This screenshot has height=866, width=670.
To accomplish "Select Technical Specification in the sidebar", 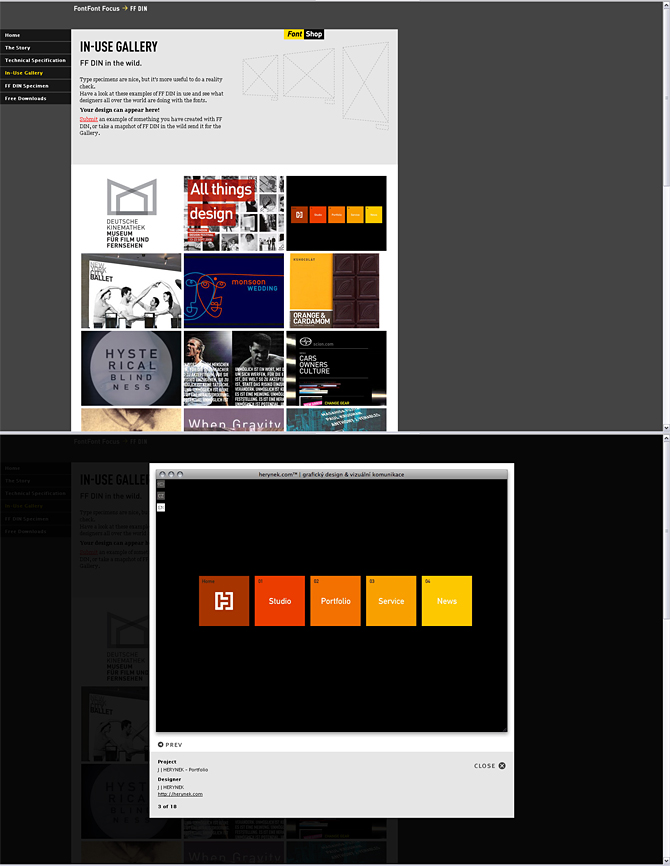I will [35, 61].
